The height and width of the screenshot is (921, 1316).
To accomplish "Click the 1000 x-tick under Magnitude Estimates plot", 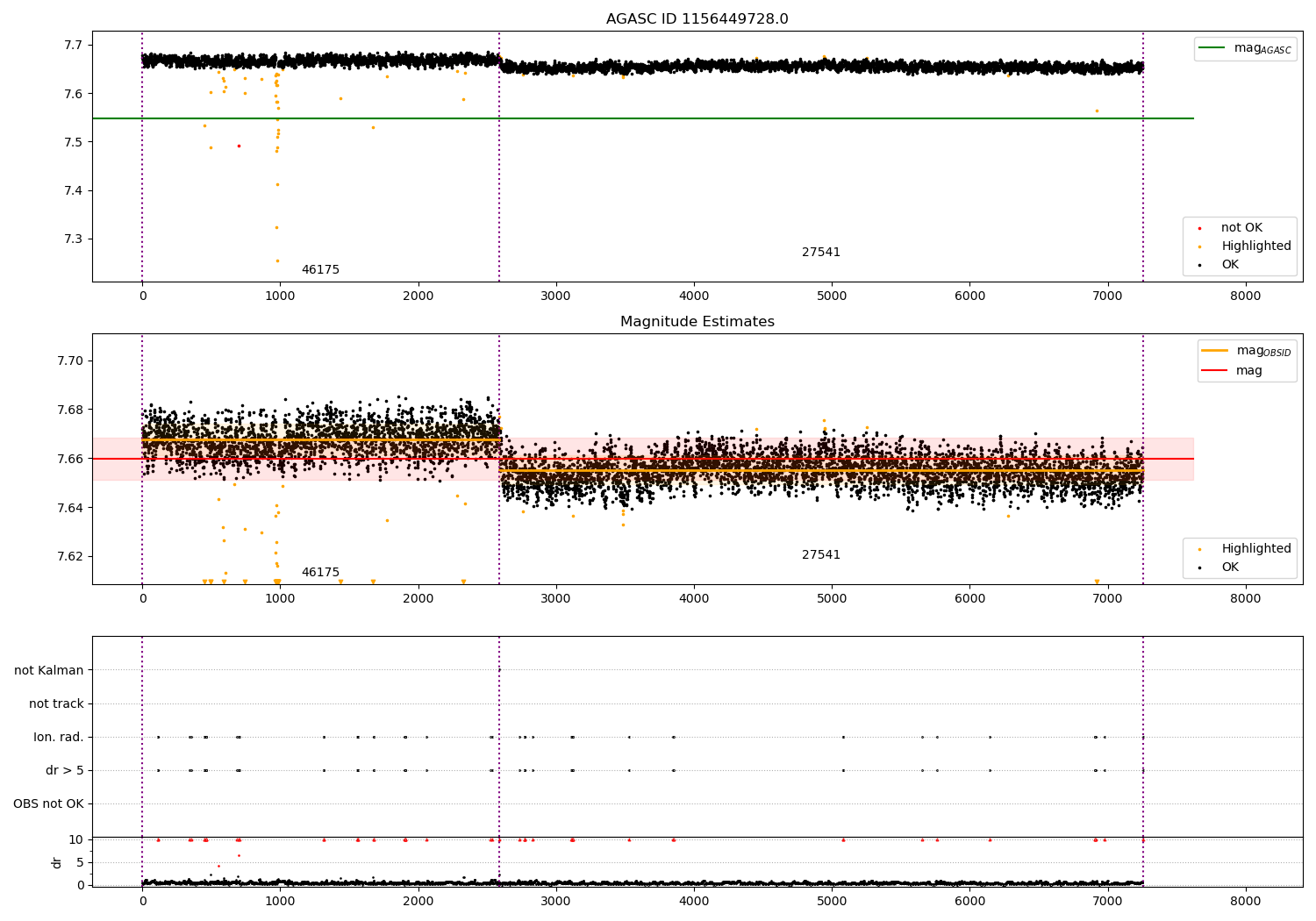I will point(280,599).
